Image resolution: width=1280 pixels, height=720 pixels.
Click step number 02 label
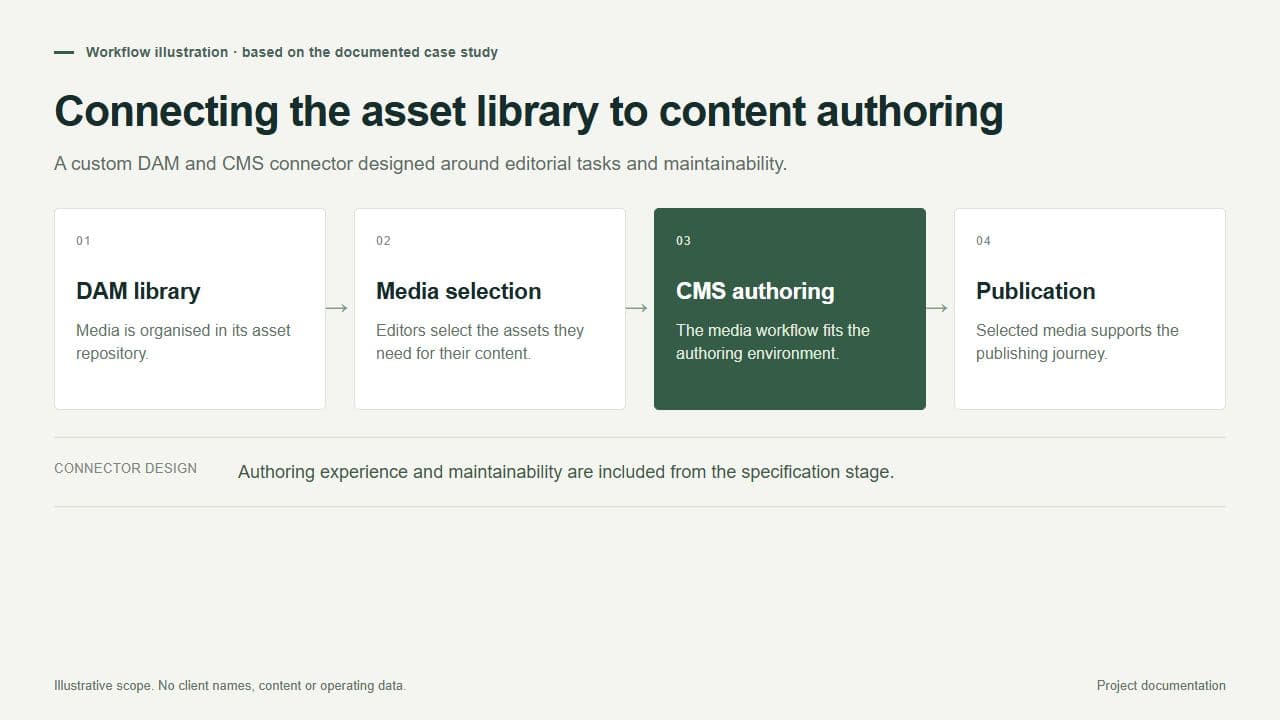tap(383, 240)
